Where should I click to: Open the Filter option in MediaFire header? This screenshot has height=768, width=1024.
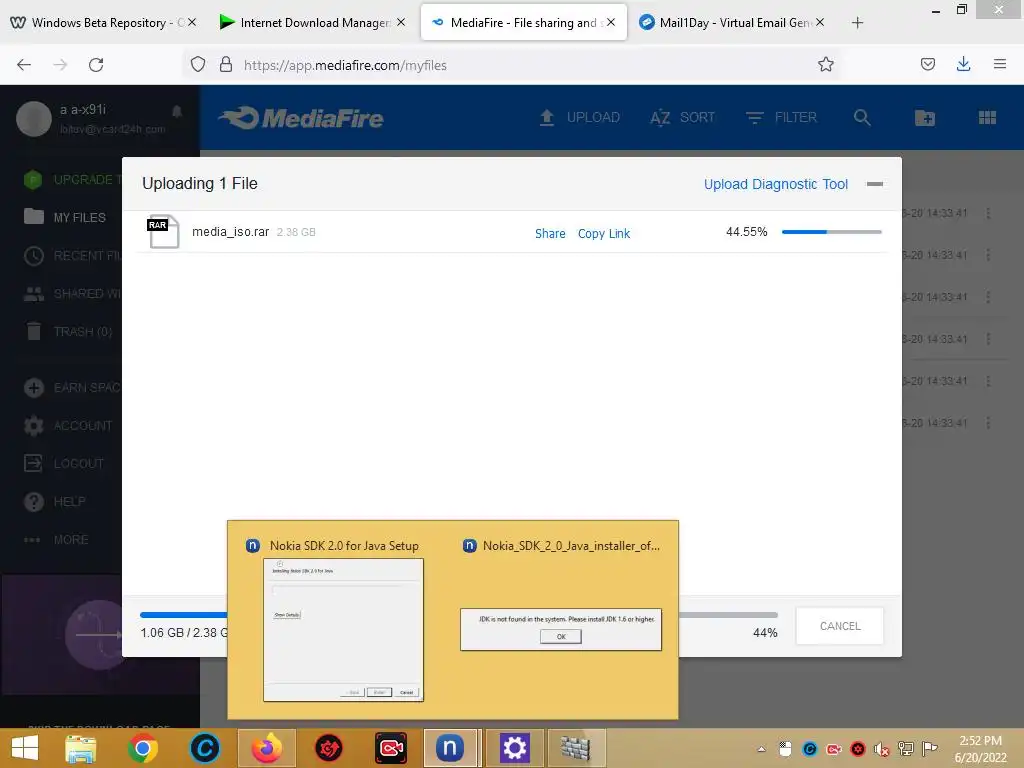tap(781, 118)
